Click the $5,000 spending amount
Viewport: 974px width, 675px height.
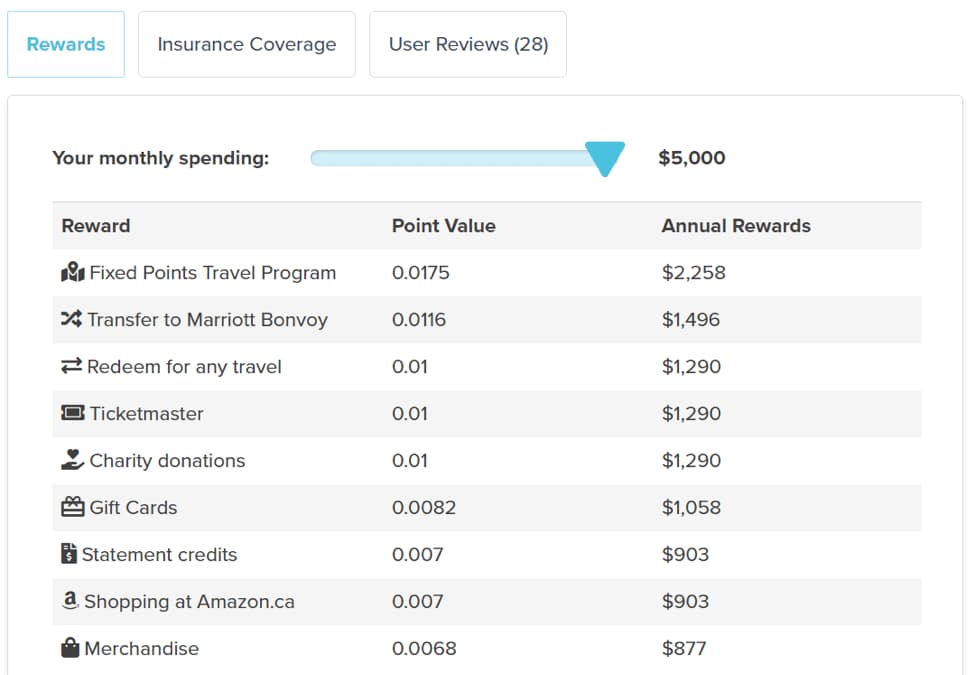[692, 158]
